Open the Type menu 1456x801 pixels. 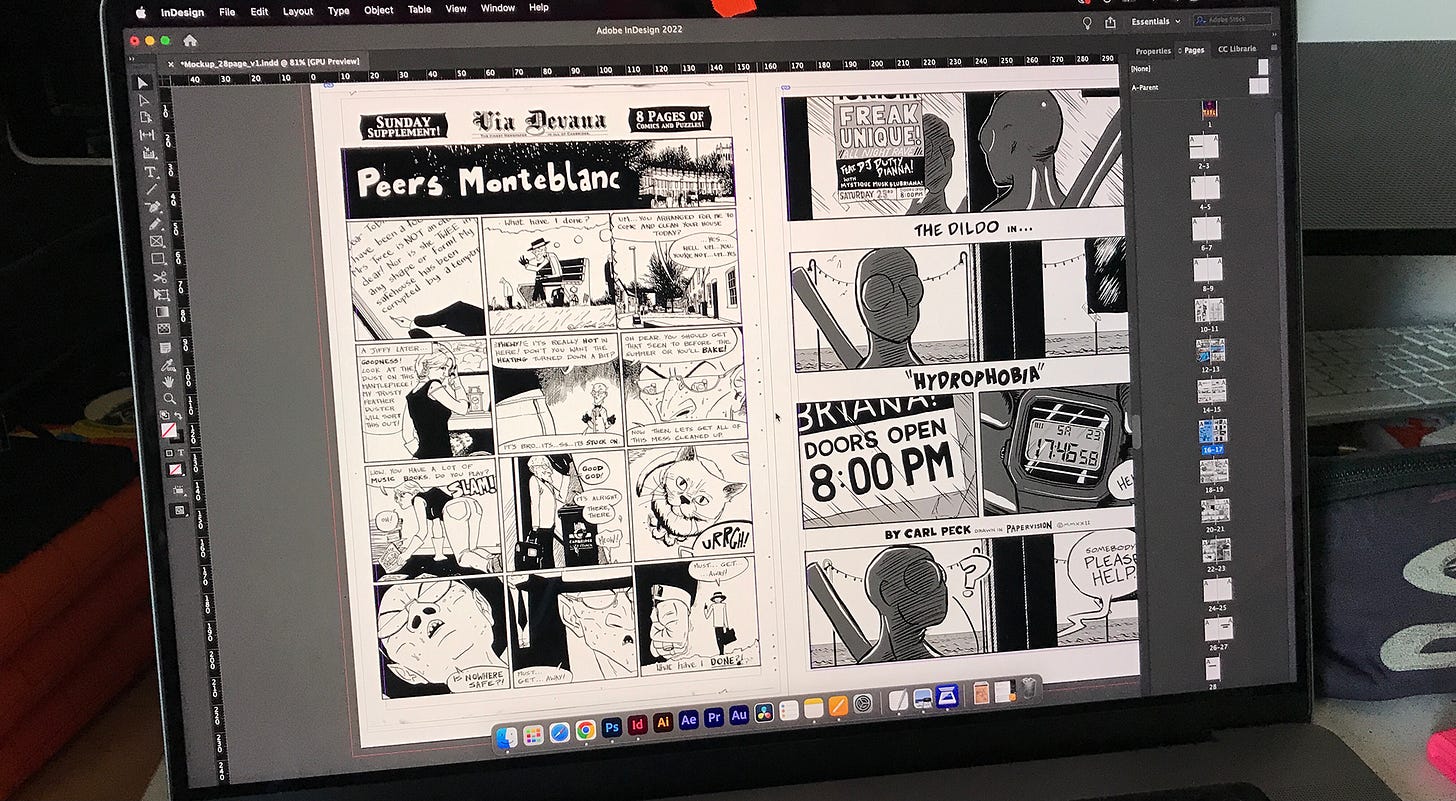coord(338,11)
